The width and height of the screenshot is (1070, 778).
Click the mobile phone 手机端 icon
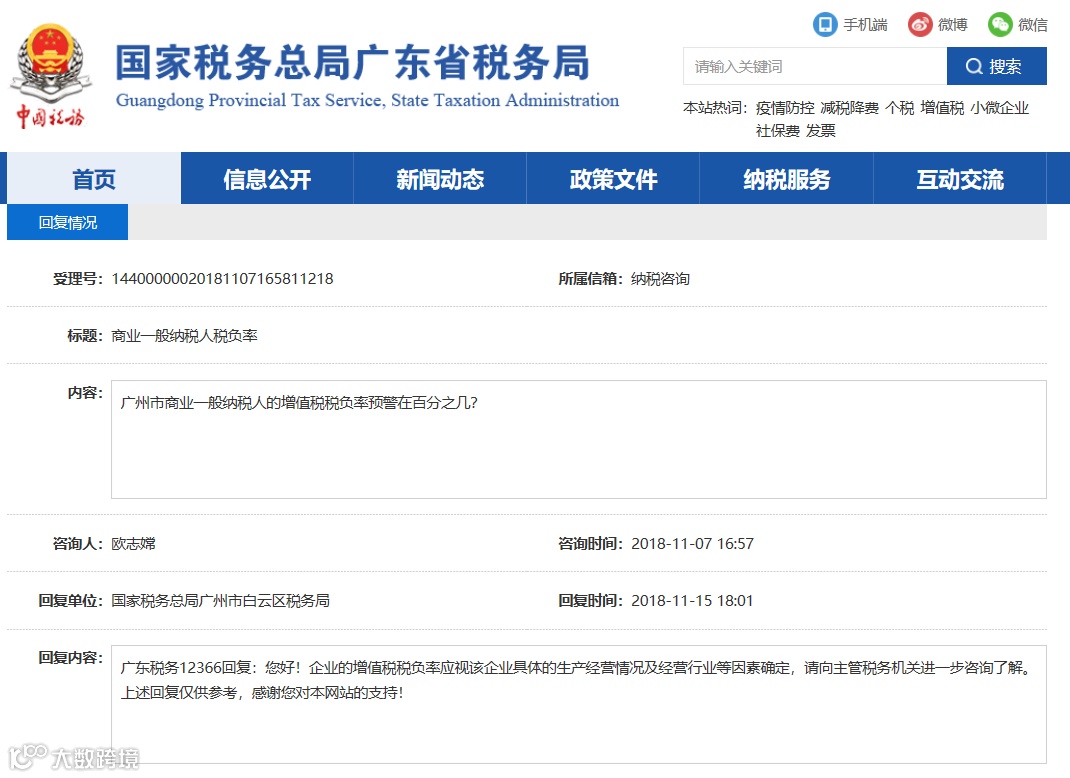(824, 24)
